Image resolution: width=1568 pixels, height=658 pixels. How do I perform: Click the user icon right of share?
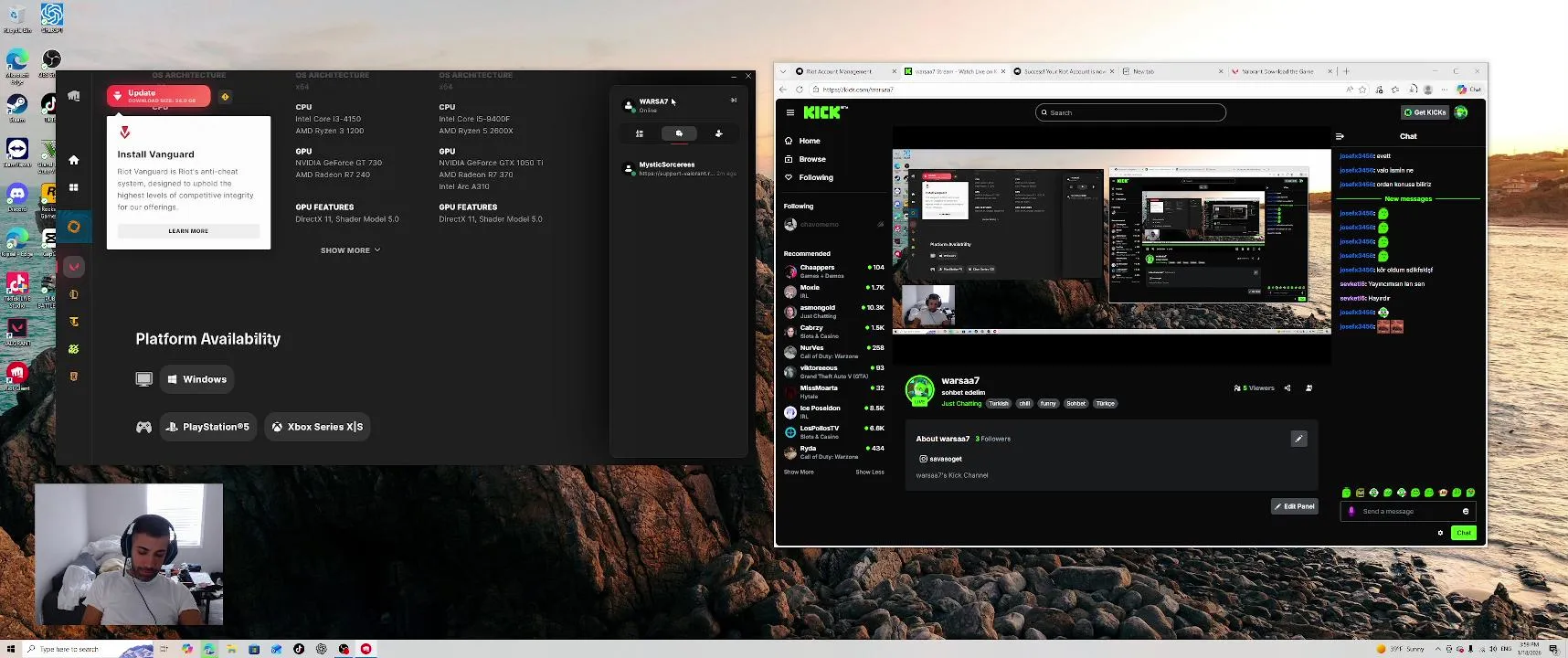(1308, 388)
